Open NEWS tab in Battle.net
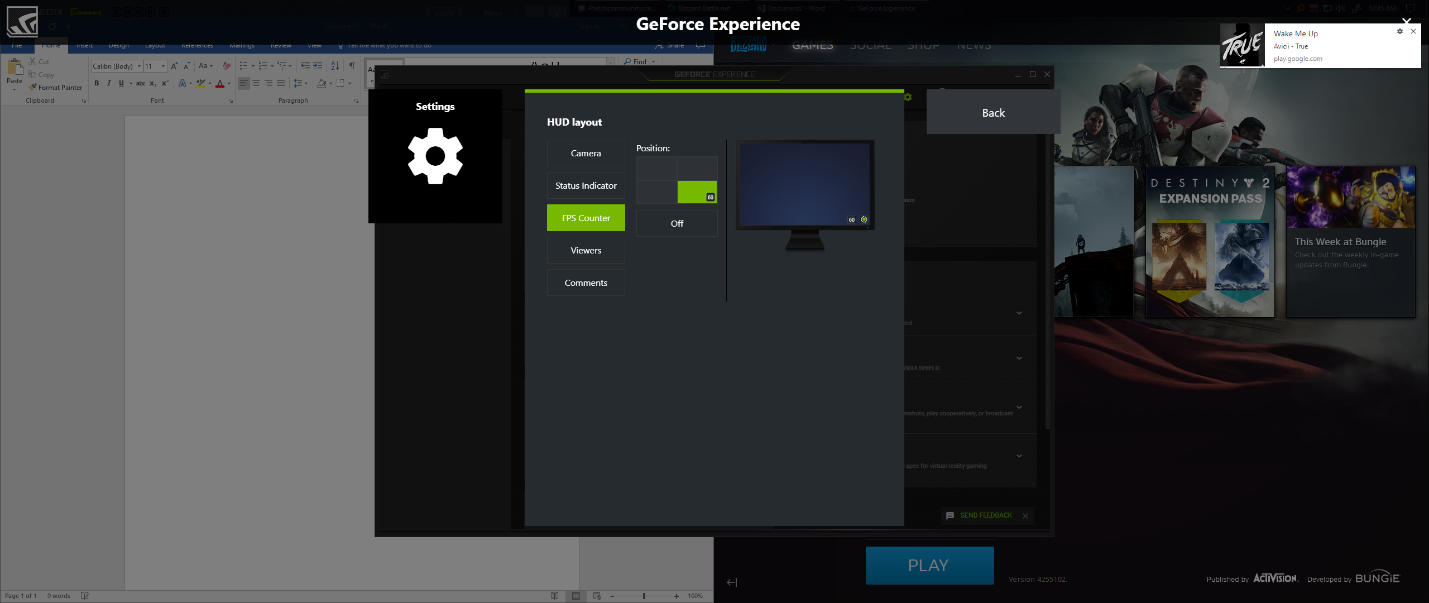 [974, 45]
